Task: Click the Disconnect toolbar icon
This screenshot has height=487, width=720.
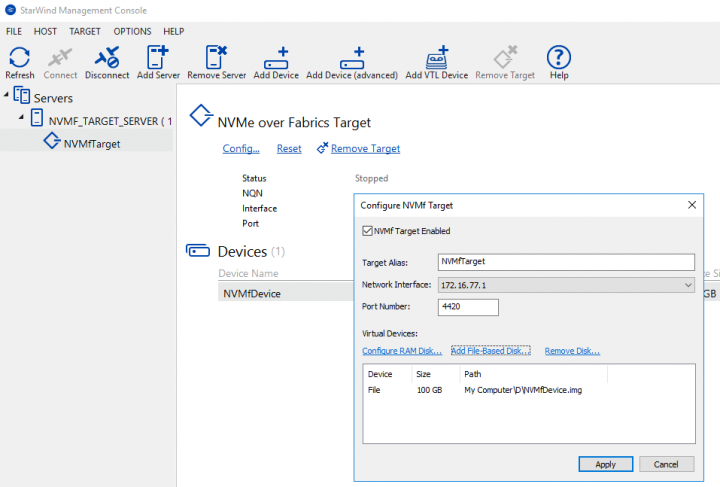Action: pos(107,57)
